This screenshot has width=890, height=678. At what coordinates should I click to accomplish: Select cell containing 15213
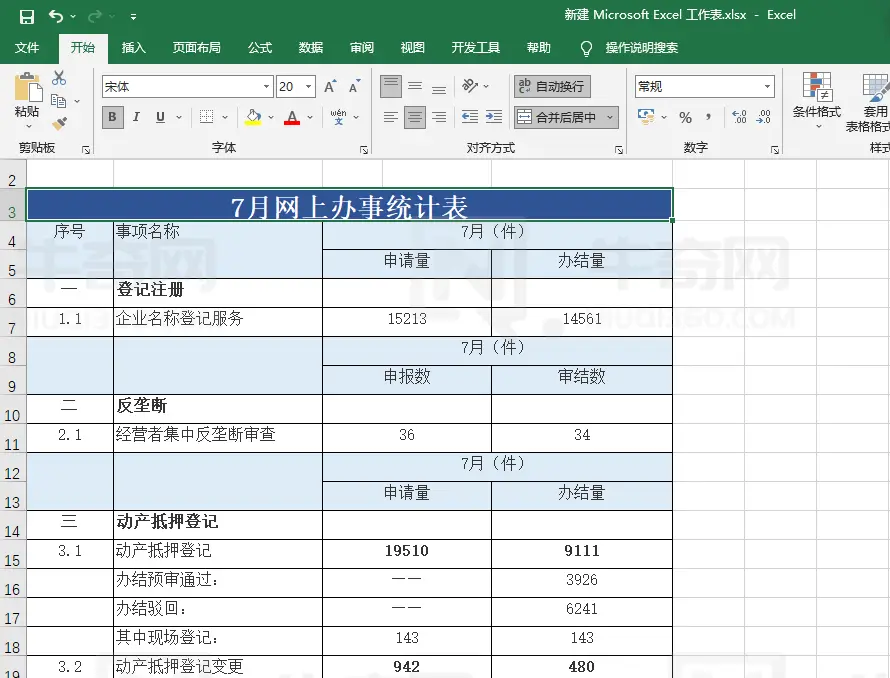tap(407, 322)
